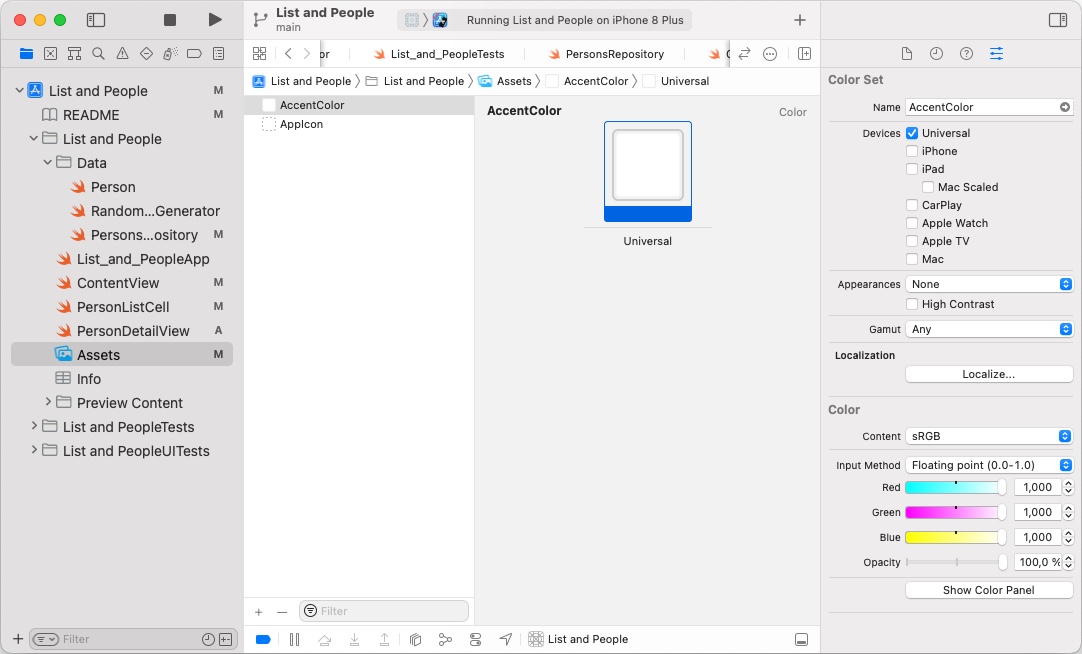Open the Report navigator icon

click(x=219, y=53)
